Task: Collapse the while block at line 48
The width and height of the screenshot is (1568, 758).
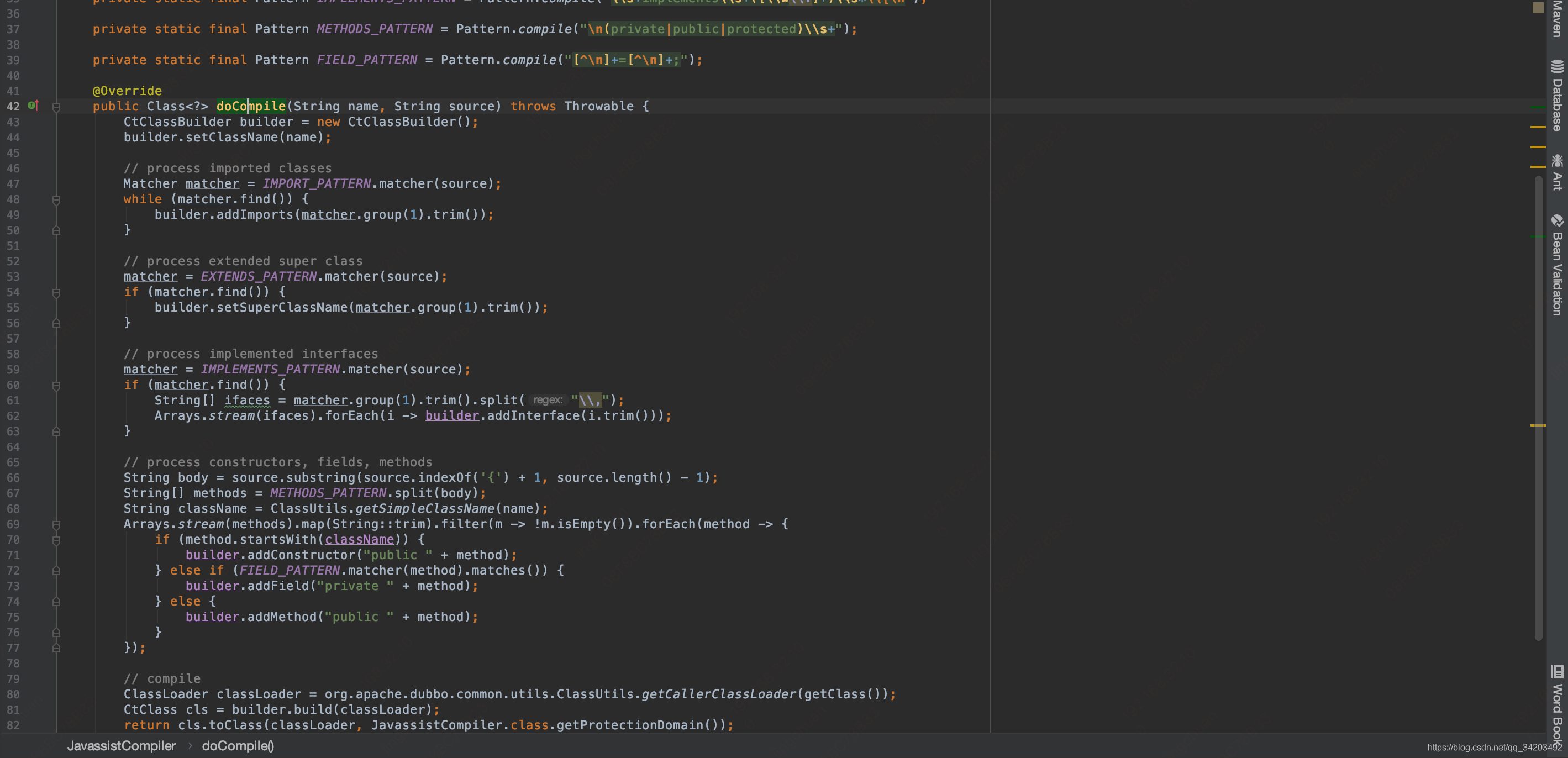Action: (56, 199)
